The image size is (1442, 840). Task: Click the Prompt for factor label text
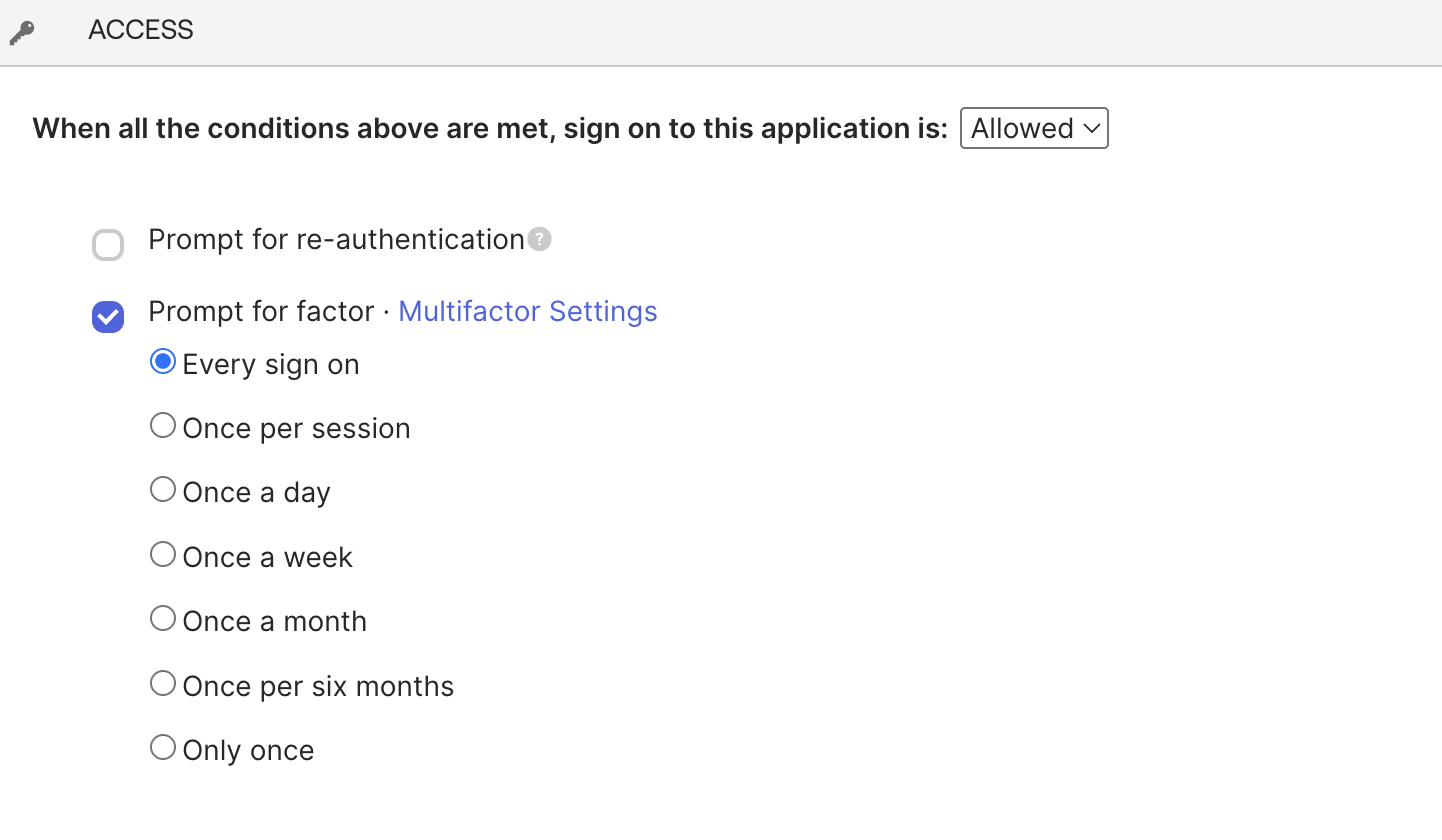point(260,312)
